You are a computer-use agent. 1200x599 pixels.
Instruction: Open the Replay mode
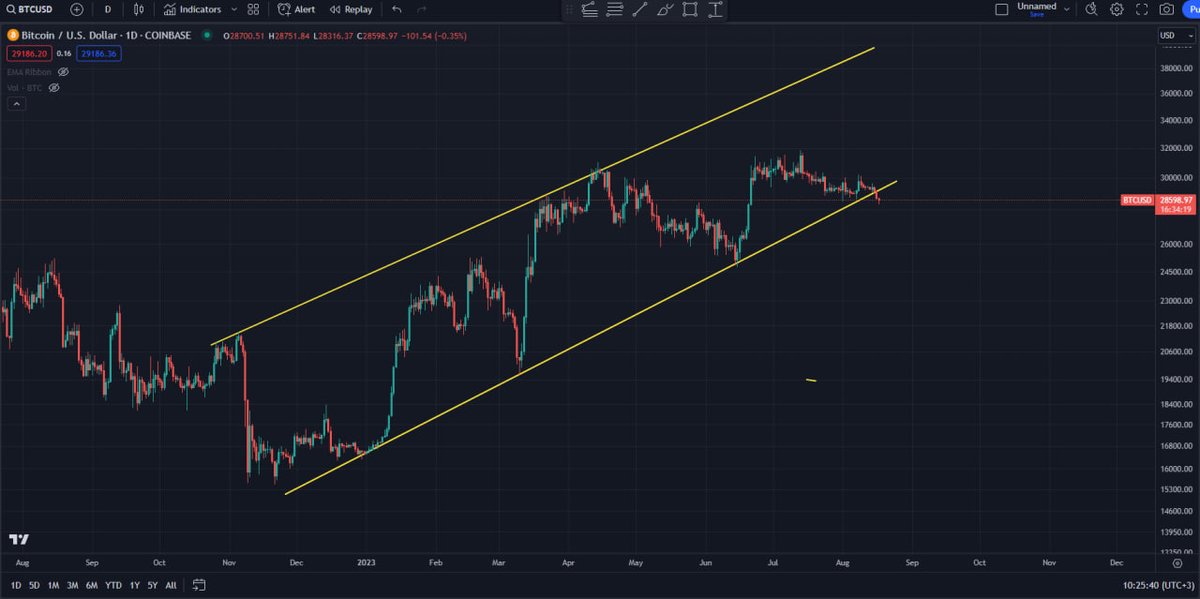pos(350,9)
